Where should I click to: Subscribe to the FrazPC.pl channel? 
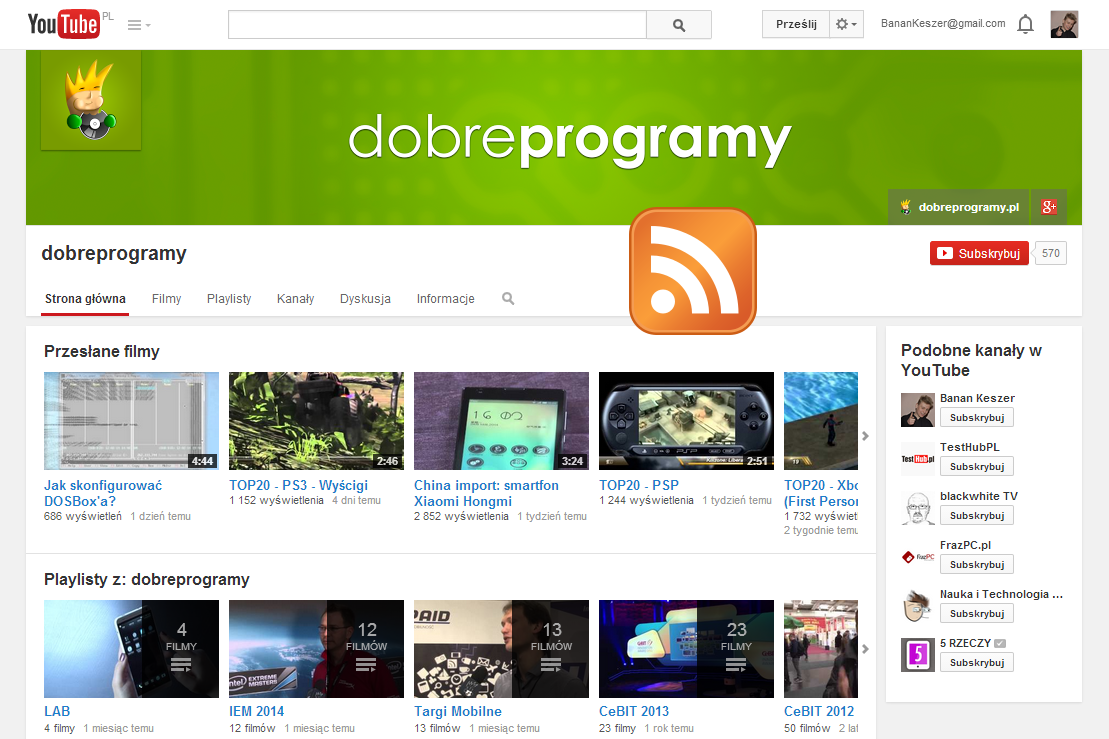tap(977, 564)
